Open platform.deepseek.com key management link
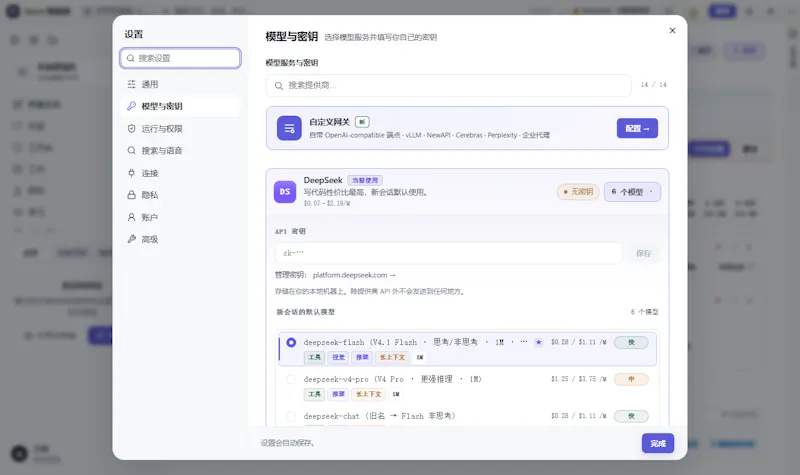Image resolution: width=800 pixels, height=475 pixels. (354, 275)
